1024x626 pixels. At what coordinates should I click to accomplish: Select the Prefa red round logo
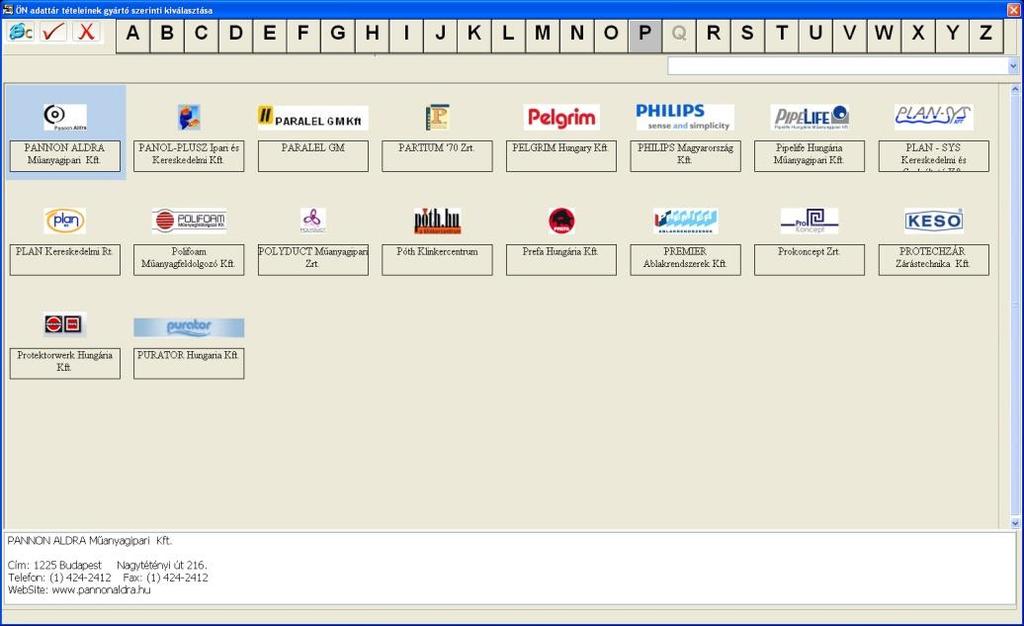pyautogui.click(x=562, y=221)
